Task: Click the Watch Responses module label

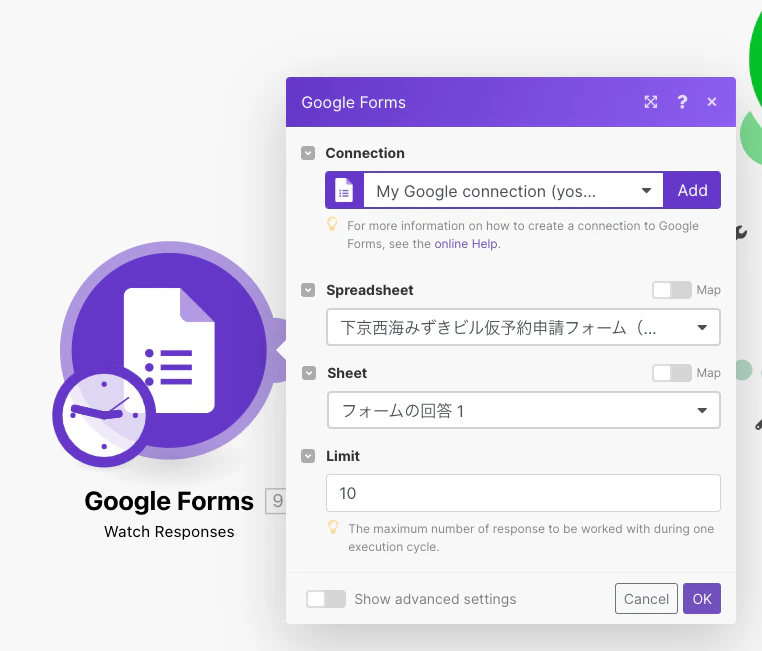Action: coord(169,531)
